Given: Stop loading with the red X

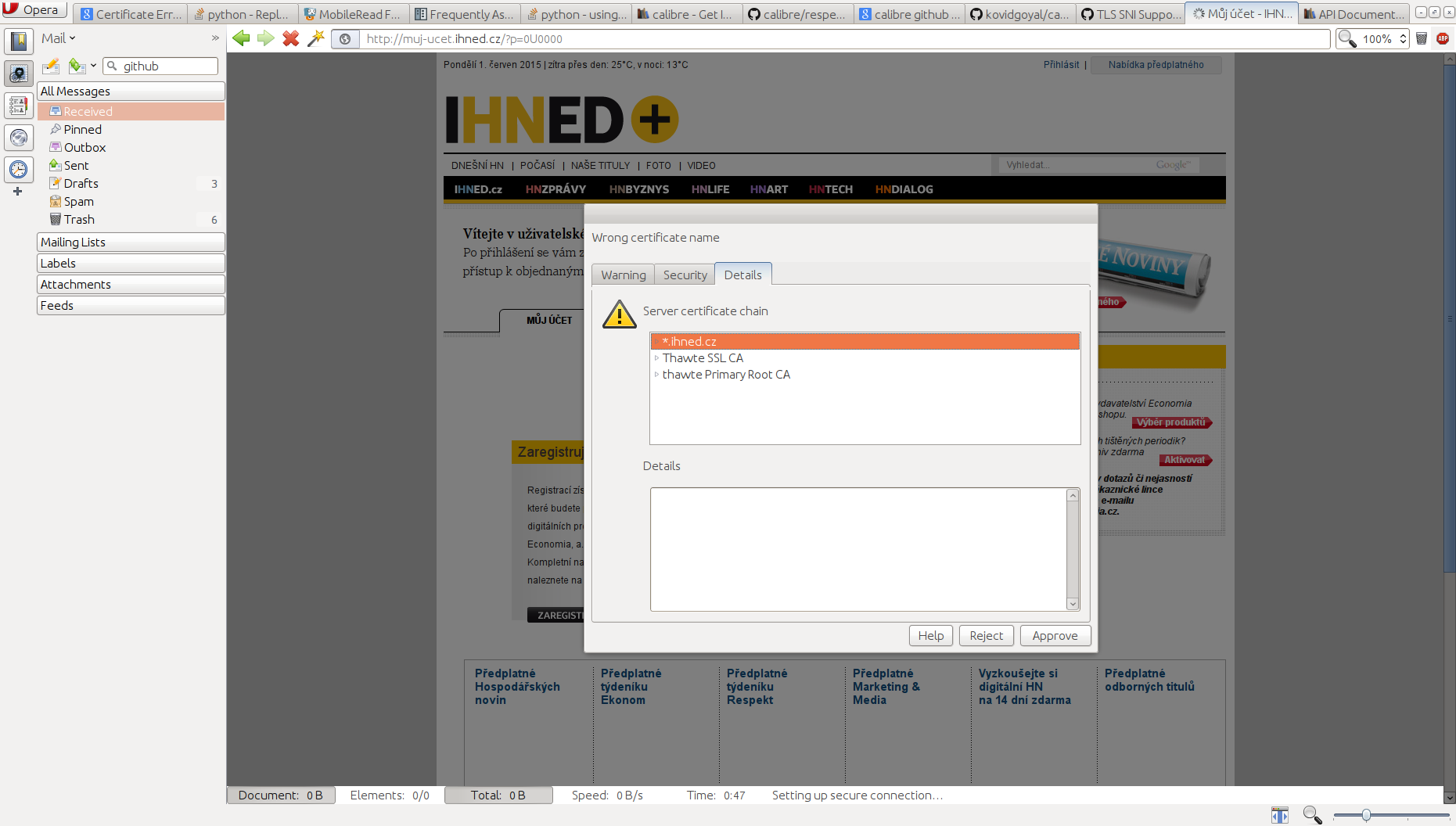Looking at the screenshot, I should point(291,38).
